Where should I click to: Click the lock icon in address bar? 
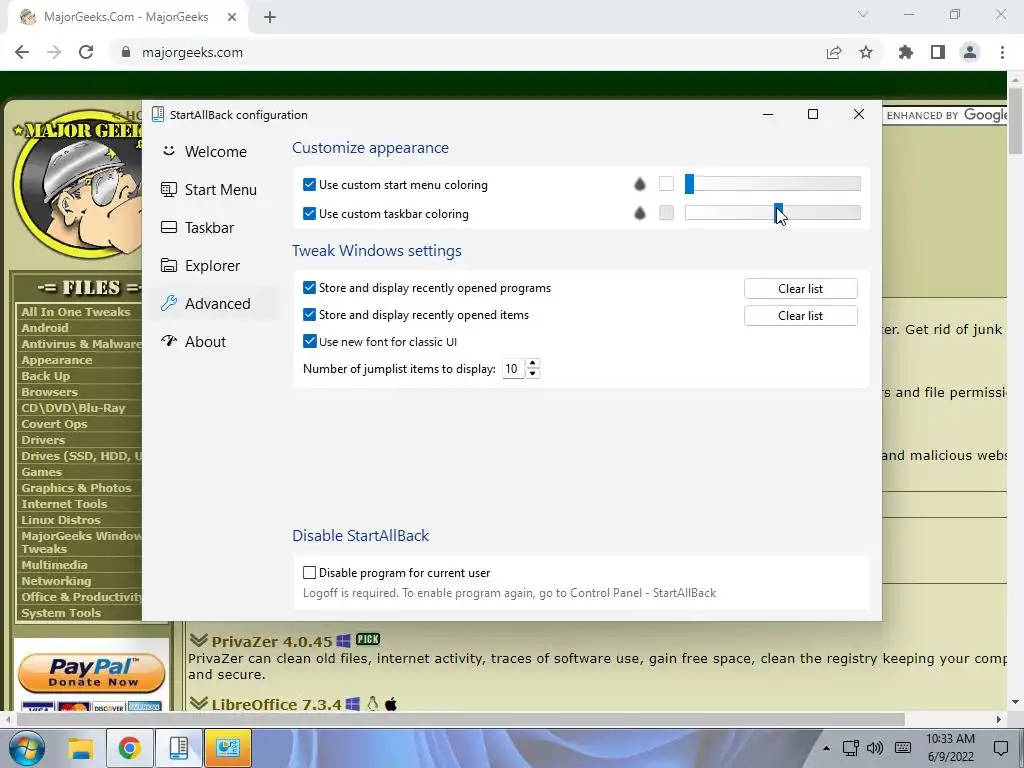point(126,52)
